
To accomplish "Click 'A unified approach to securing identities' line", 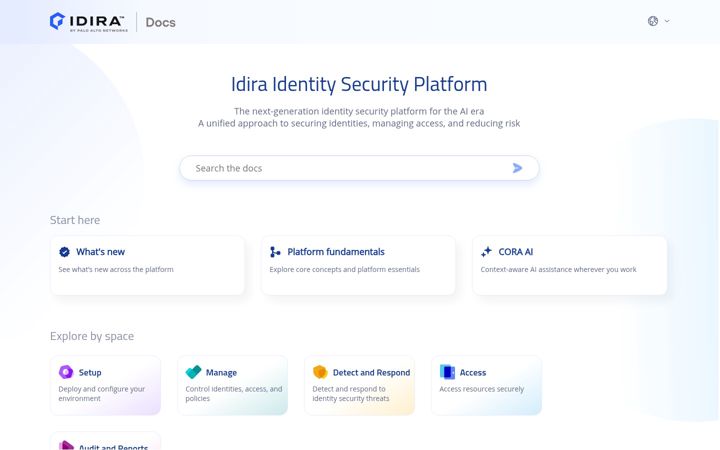I will coord(359,123).
